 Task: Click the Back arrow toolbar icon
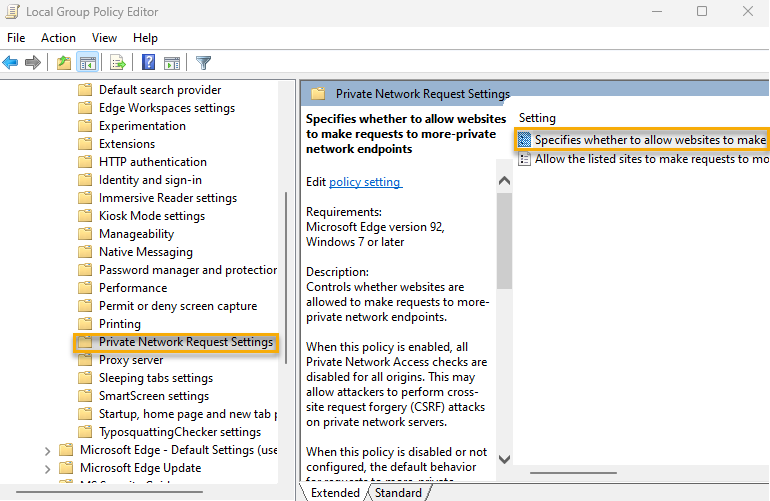click(x=11, y=63)
